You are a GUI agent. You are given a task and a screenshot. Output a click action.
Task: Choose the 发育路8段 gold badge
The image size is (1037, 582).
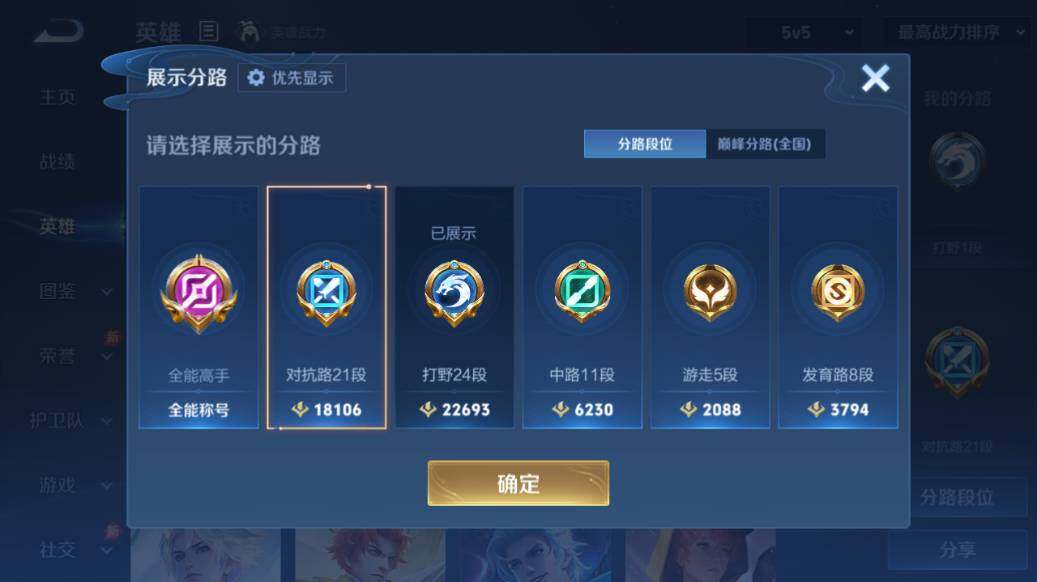tap(838, 292)
